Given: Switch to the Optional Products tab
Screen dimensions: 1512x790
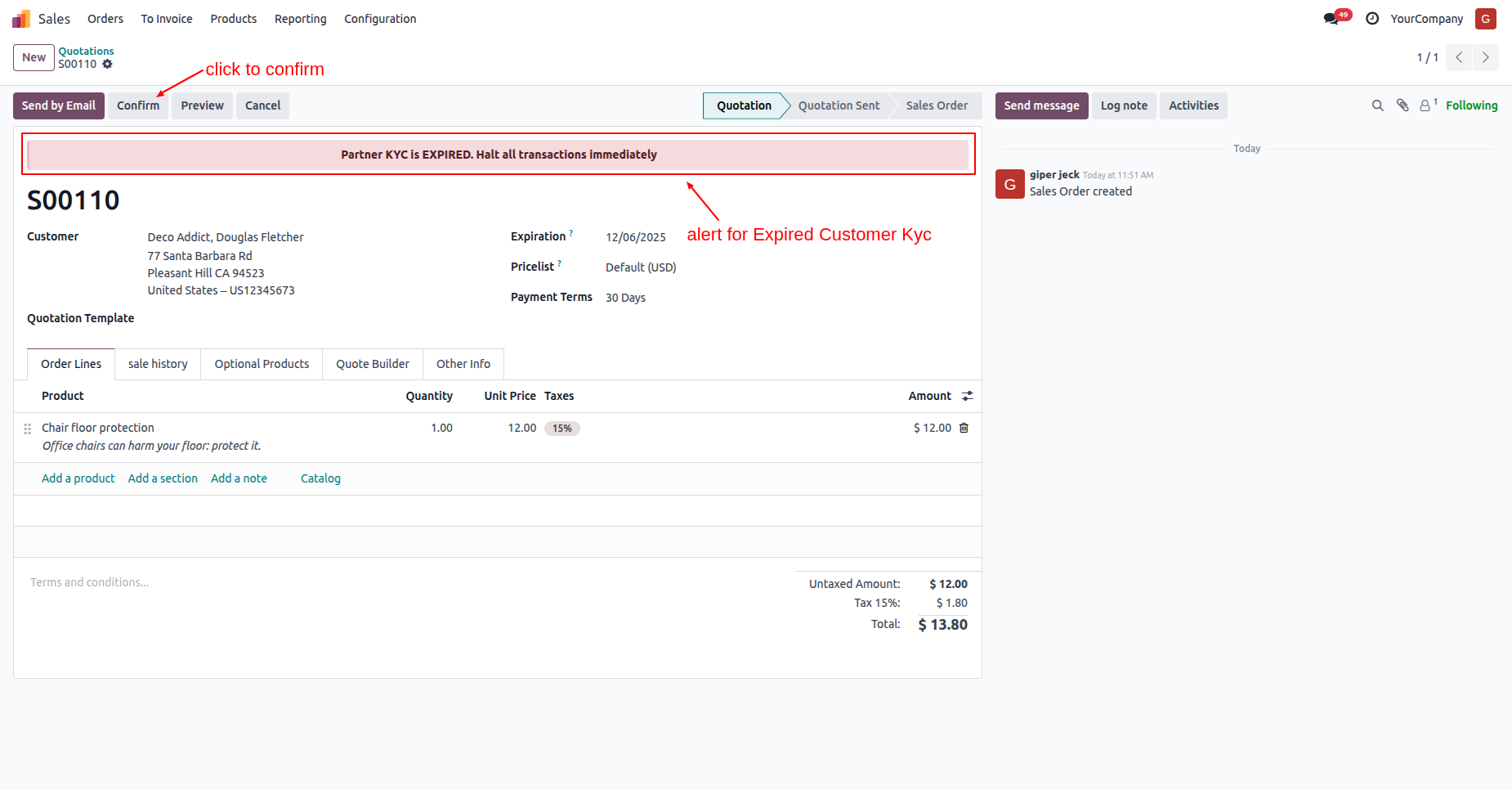Looking at the screenshot, I should click(x=262, y=364).
